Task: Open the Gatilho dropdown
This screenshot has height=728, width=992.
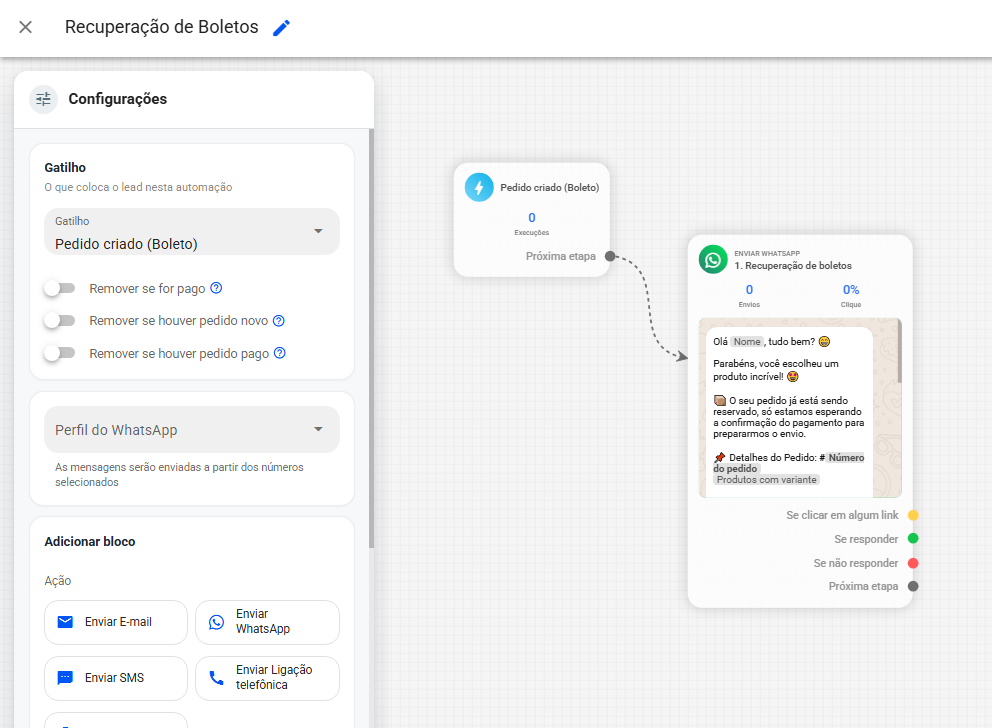Action: coord(192,231)
